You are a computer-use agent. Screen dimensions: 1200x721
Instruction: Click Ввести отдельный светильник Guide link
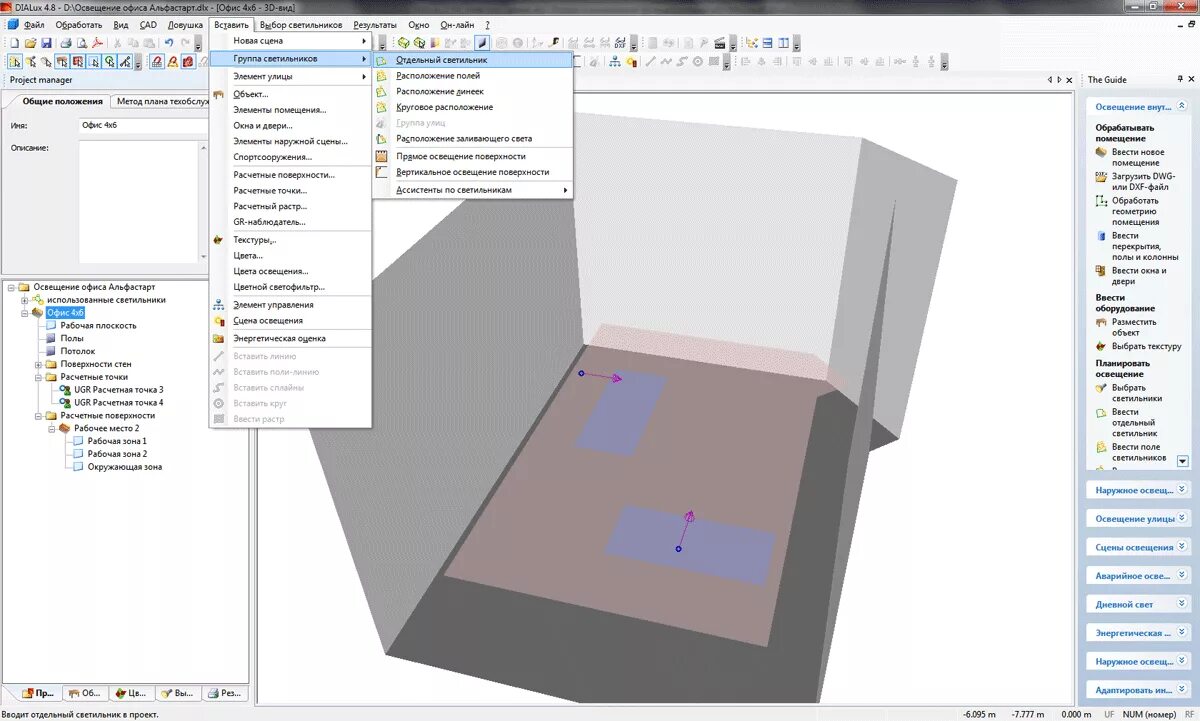(1135, 422)
